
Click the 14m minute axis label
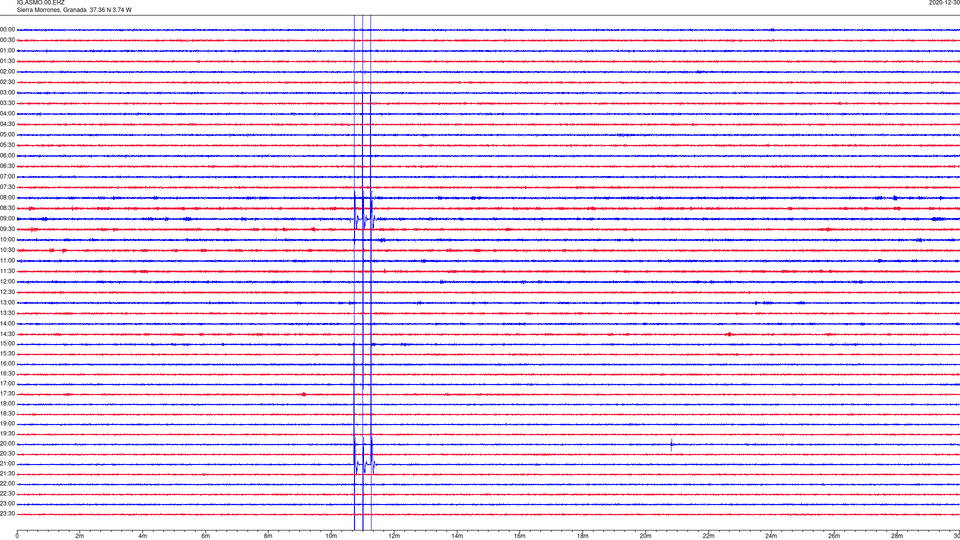pyautogui.click(x=457, y=536)
